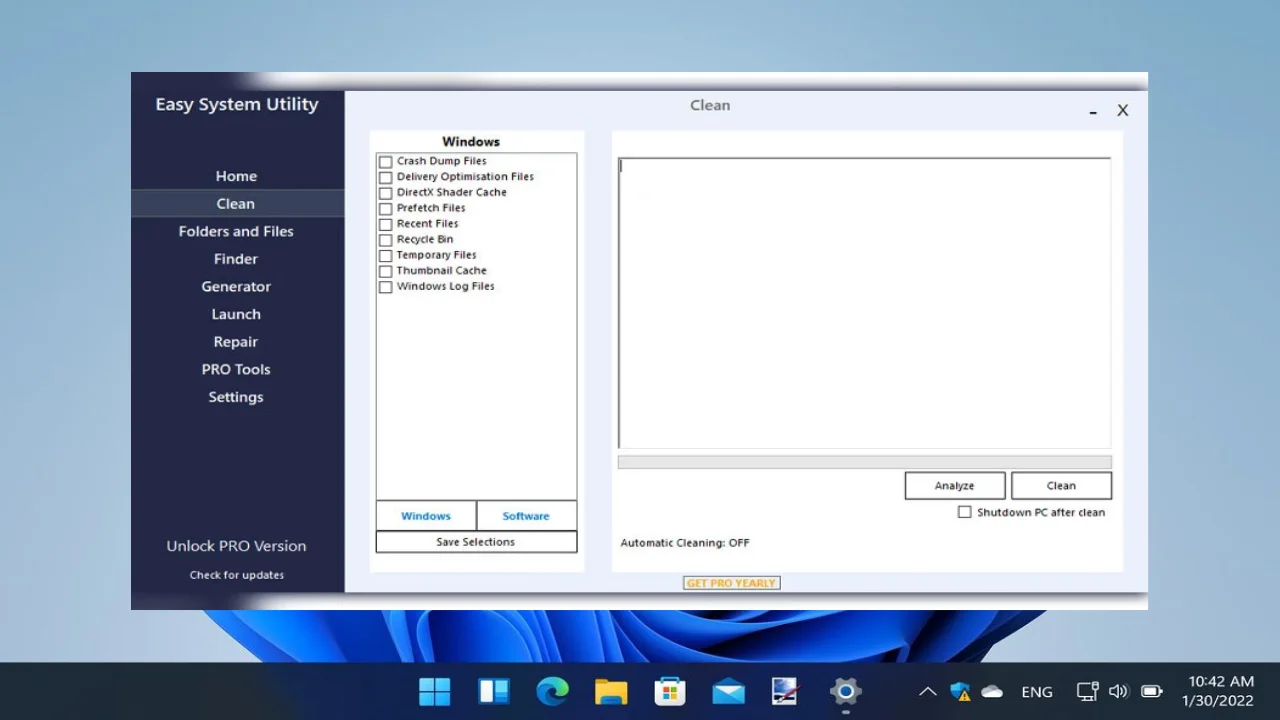This screenshot has width=1280, height=720.
Task: Open the Easy System Utility taskbar icon
Action: click(786, 691)
